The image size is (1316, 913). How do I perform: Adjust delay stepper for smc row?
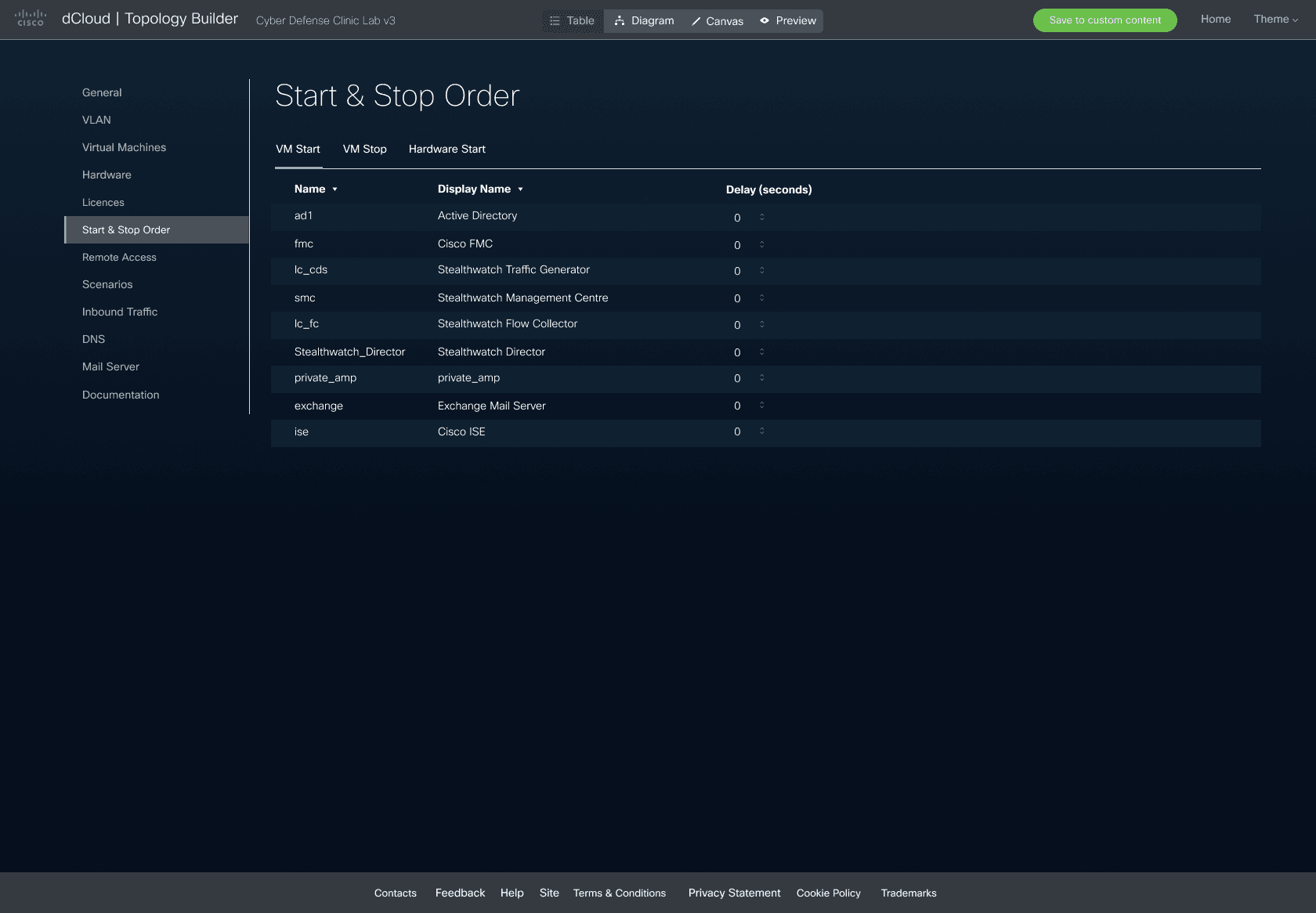(x=761, y=298)
